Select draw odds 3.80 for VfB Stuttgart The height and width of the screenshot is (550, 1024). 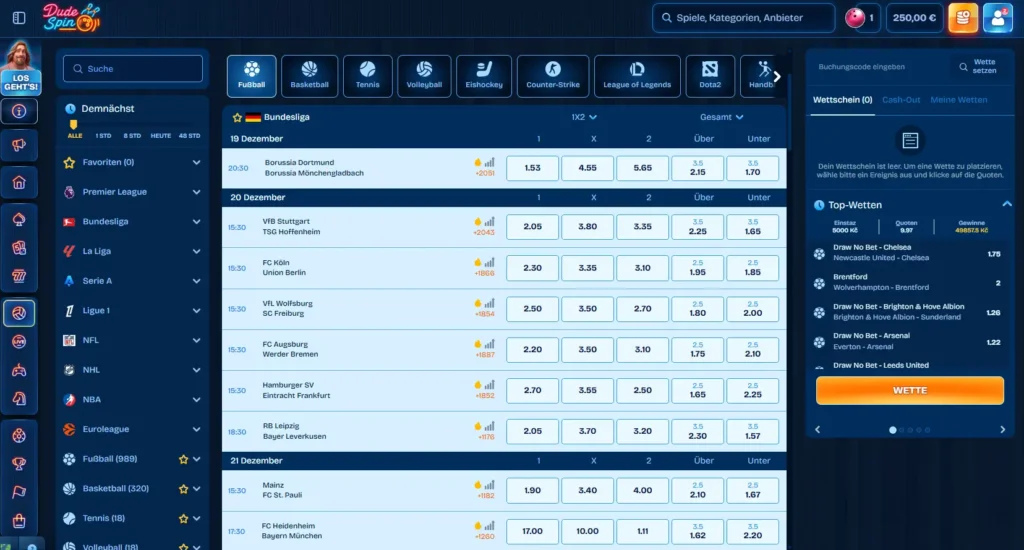click(587, 227)
